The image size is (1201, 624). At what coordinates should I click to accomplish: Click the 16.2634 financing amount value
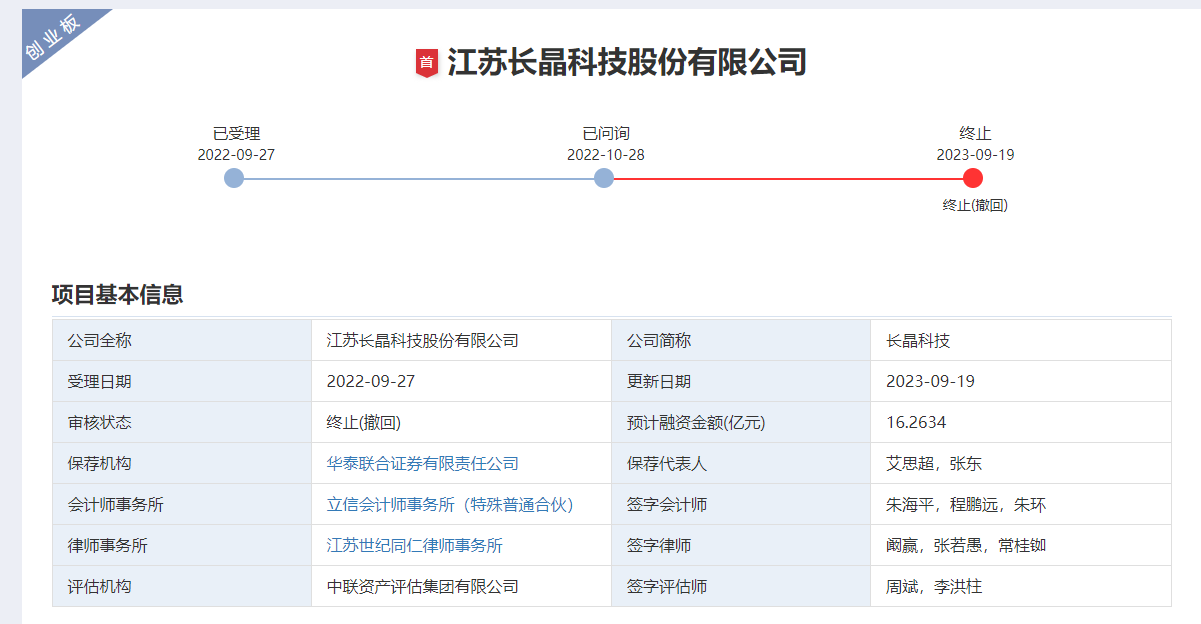coord(916,422)
